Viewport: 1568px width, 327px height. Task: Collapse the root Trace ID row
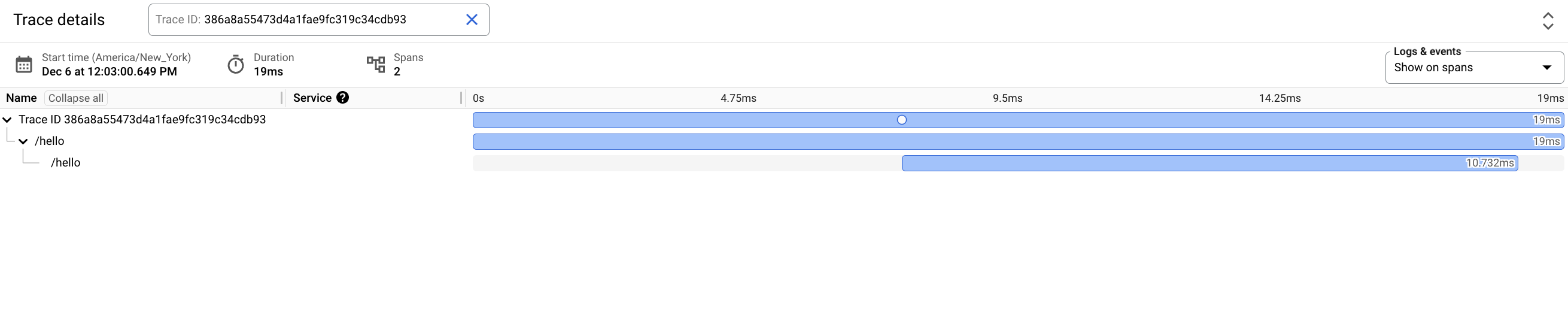(x=7, y=120)
